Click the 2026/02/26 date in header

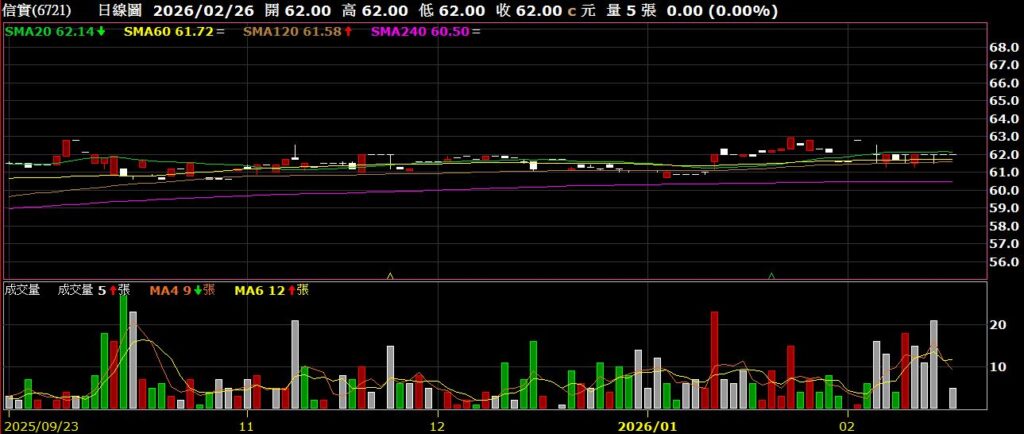tap(202, 11)
